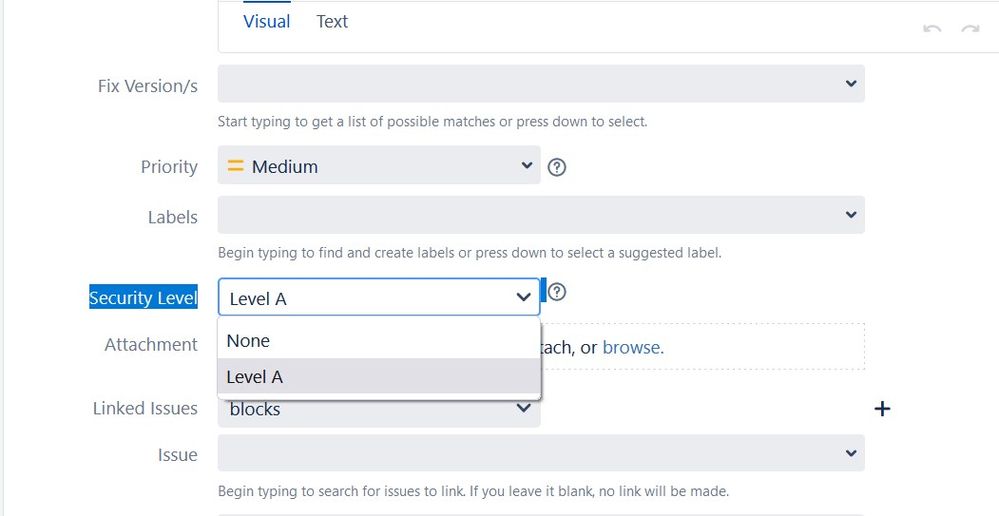The image size is (999, 516).
Task: Click the highlighted Security Level label
Action: pos(143,298)
